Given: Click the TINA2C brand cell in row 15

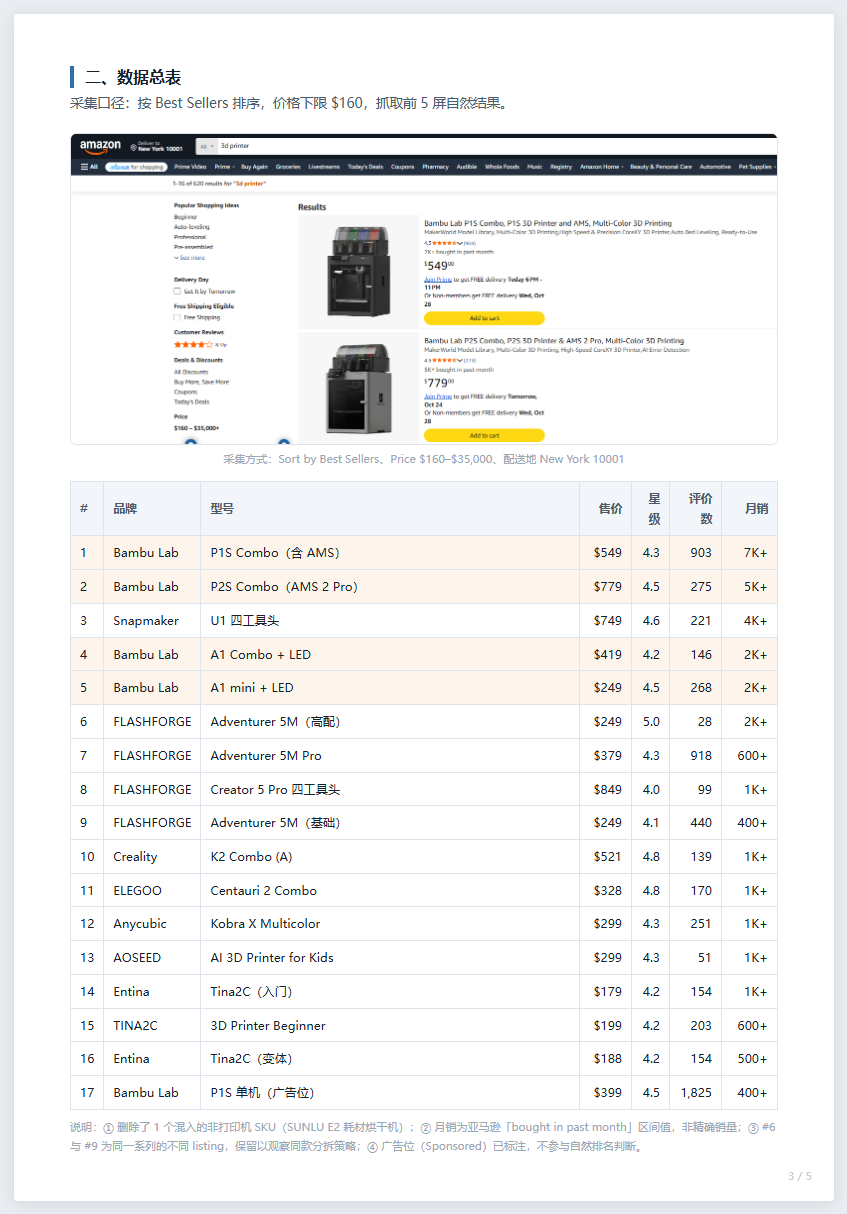Looking at the screenshot, I should point(152,1026).
